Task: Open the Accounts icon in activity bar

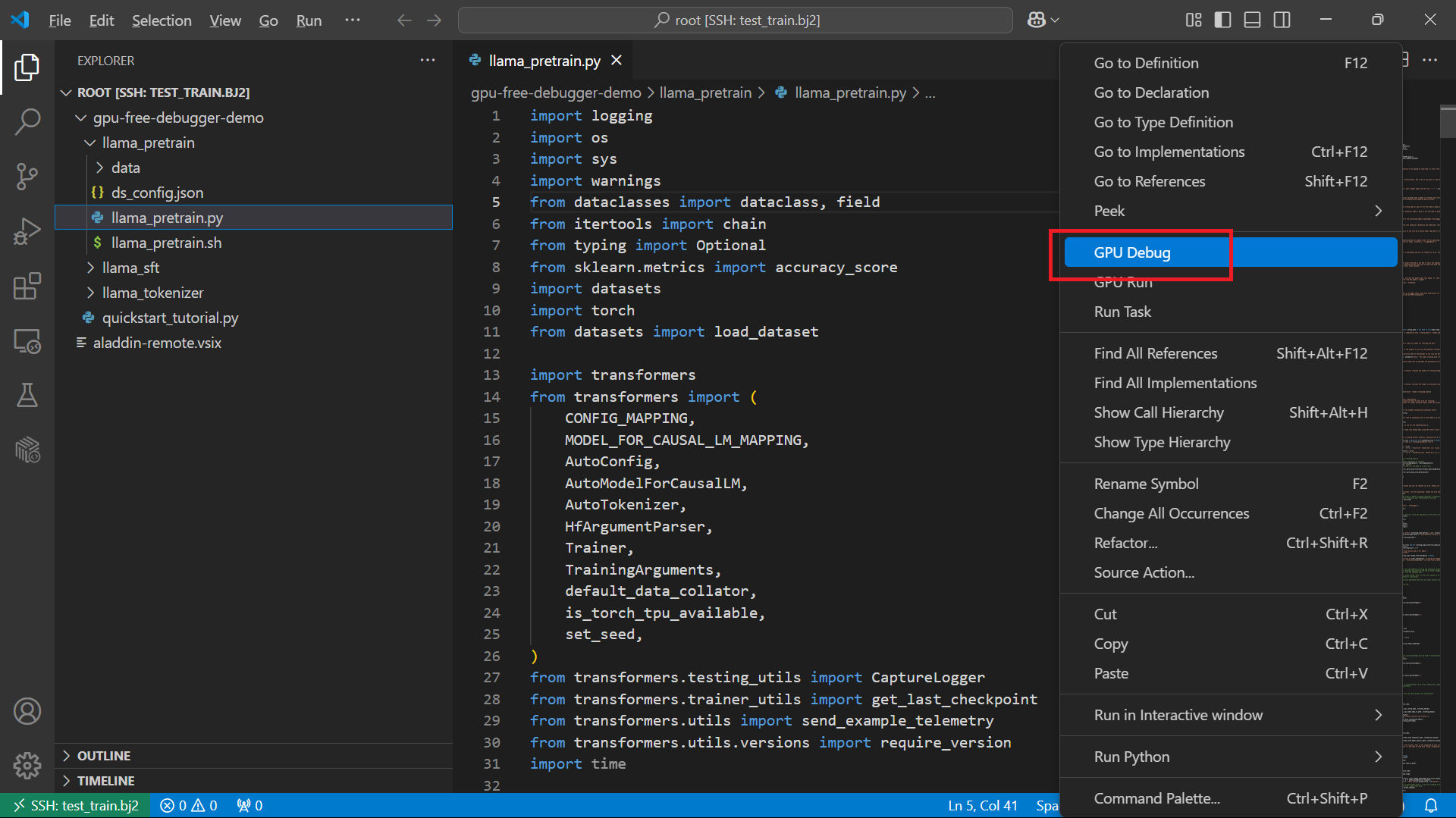Action: pos(27,711)
